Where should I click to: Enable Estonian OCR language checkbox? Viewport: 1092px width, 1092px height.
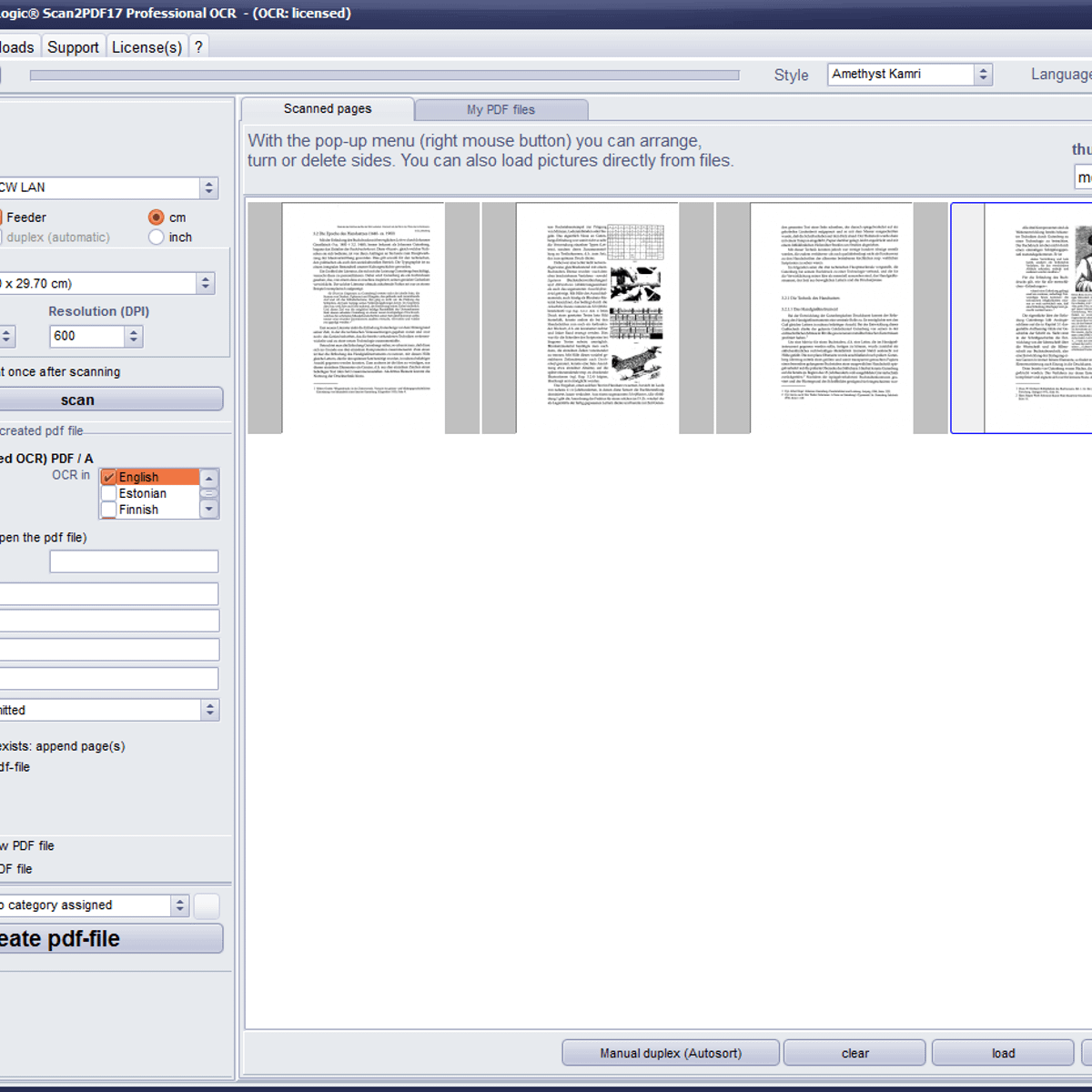(109, 494)
